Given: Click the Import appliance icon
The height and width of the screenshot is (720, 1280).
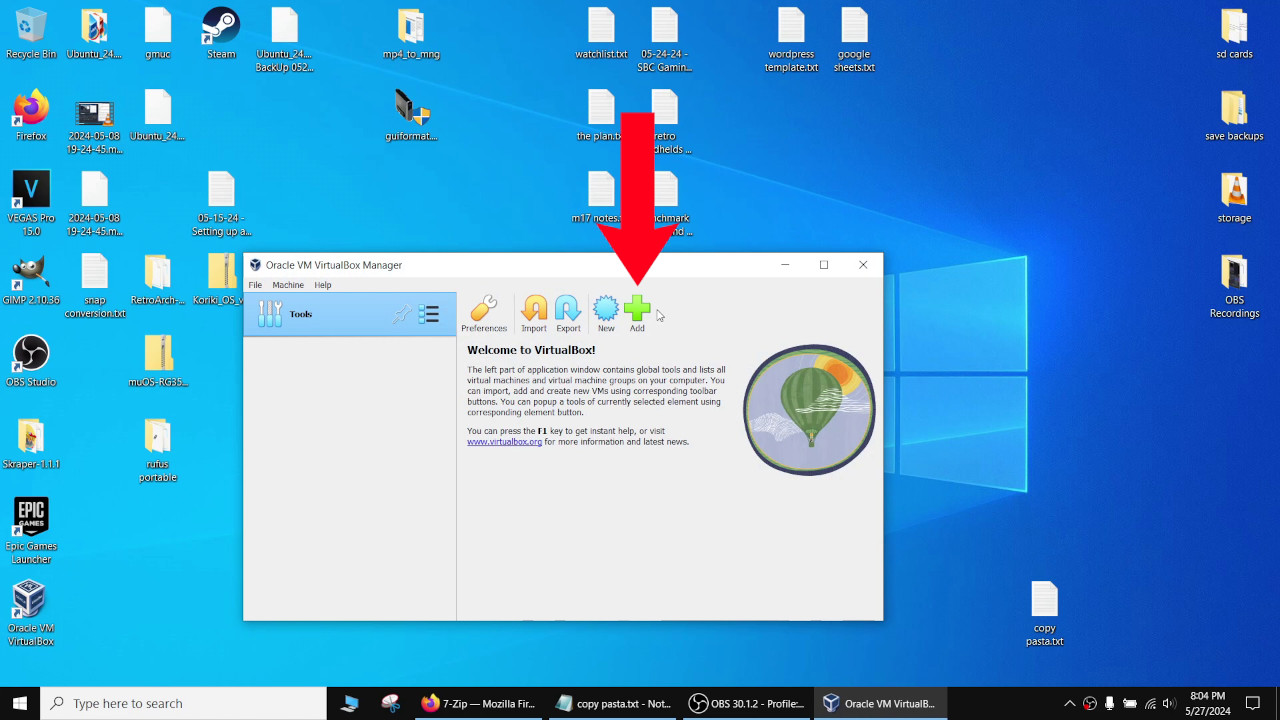Looking at the screenshot, I should tap(534, 314).
